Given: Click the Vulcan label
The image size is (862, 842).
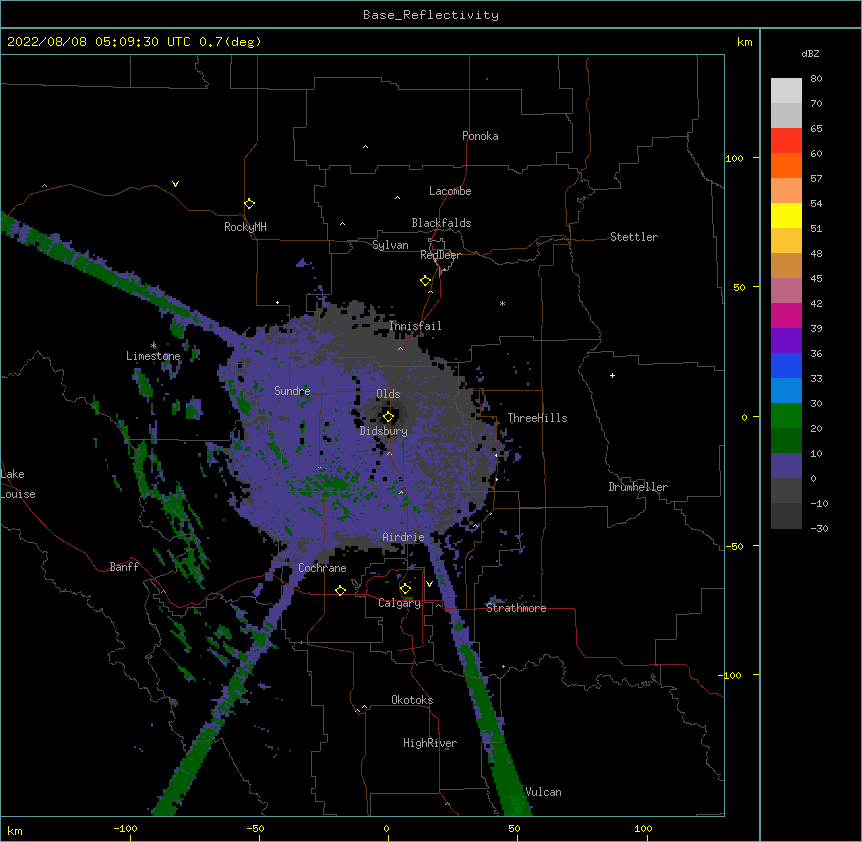Looking at the screenshot, I should click(543, 792).
